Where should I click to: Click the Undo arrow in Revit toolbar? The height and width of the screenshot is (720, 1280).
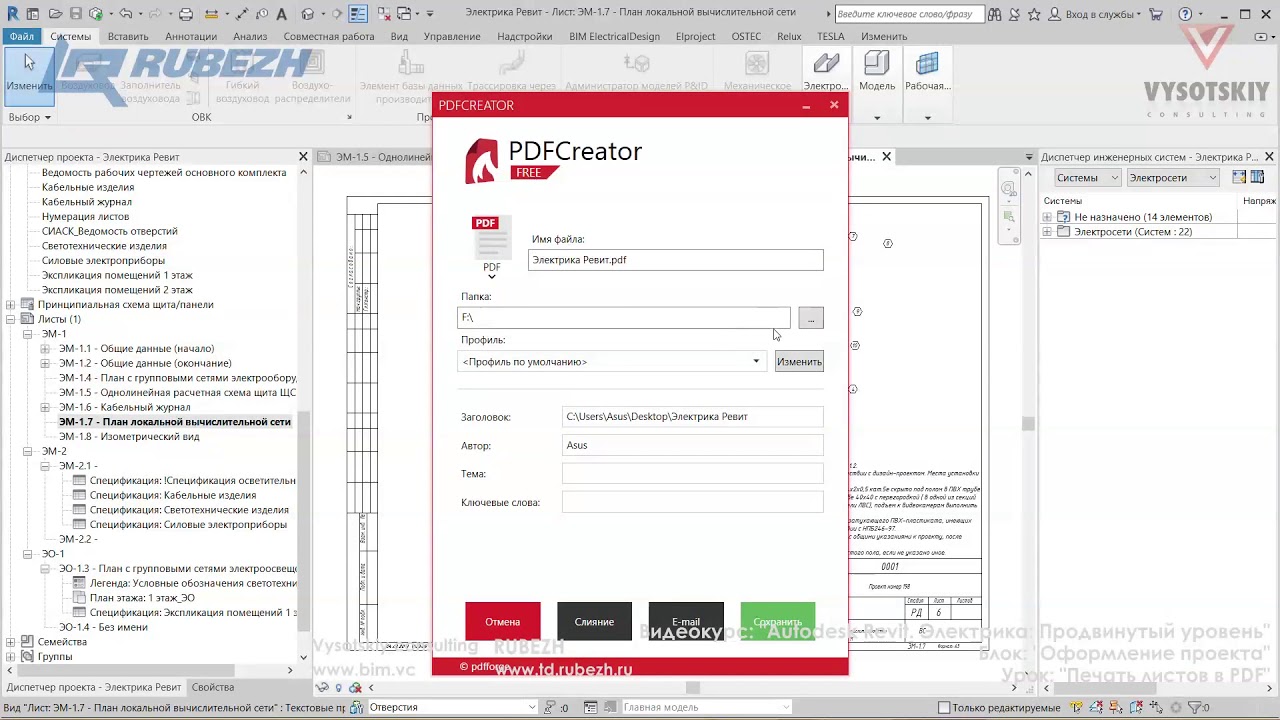click(x=126, y=14)
